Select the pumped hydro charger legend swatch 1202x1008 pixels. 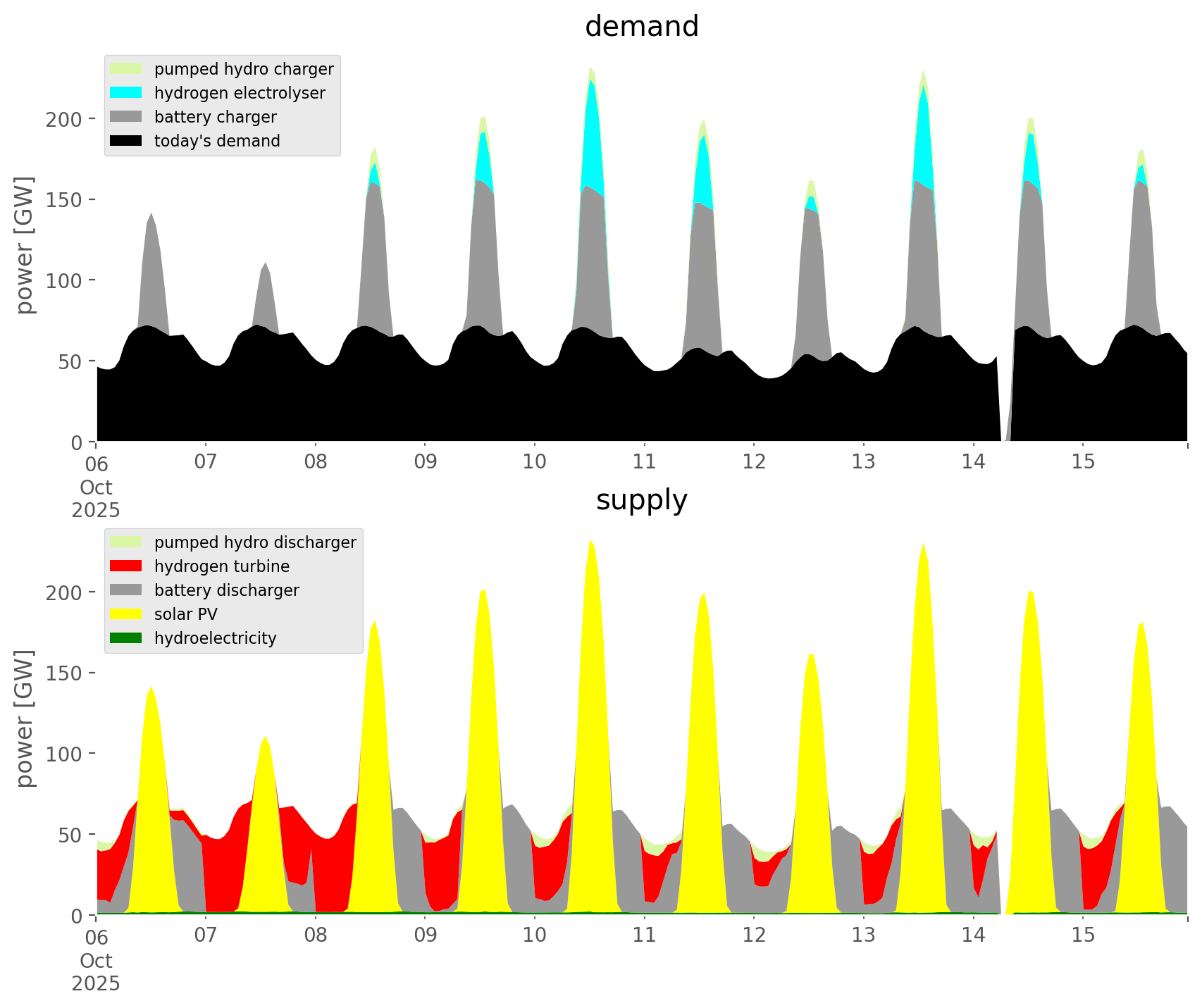(x=126, y=69)
